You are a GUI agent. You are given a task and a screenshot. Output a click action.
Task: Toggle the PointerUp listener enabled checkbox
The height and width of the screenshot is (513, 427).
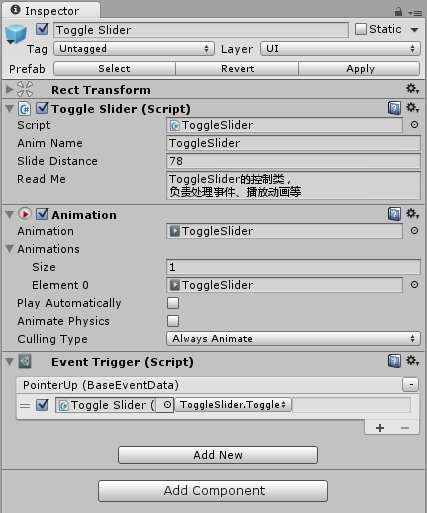point(42,405)
